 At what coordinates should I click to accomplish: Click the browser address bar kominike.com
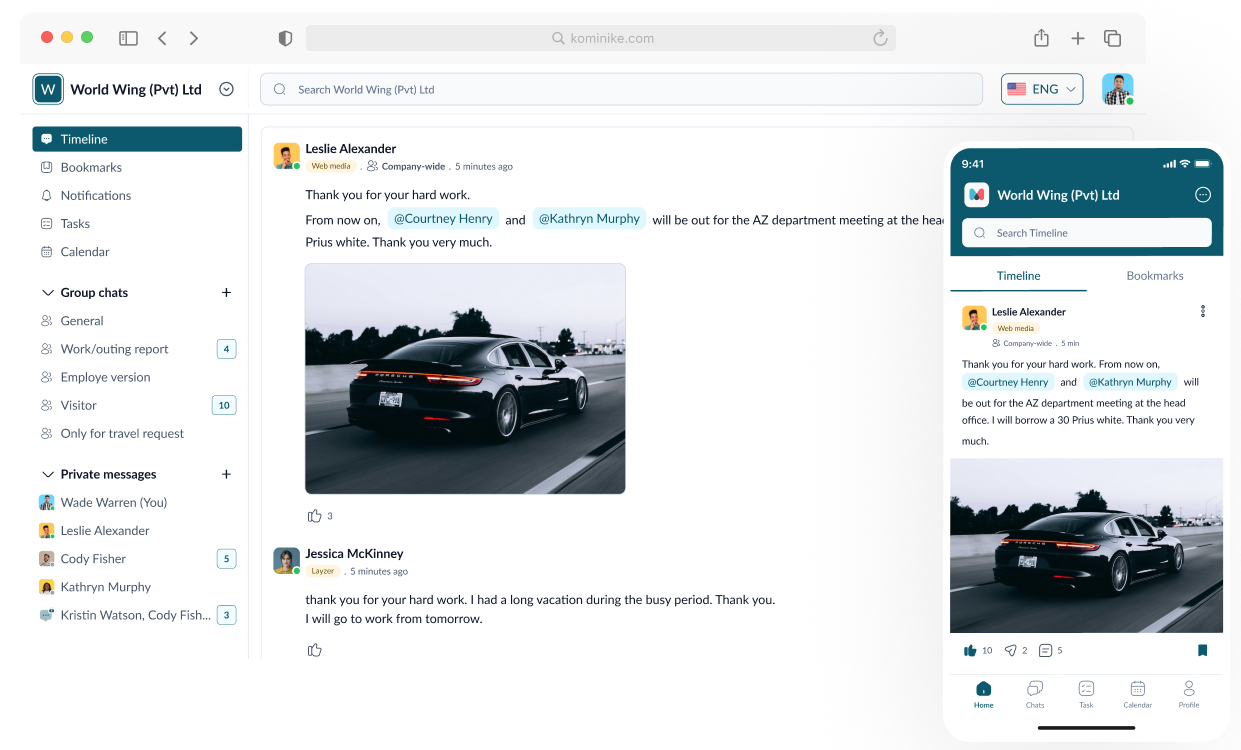coord(601,38)
